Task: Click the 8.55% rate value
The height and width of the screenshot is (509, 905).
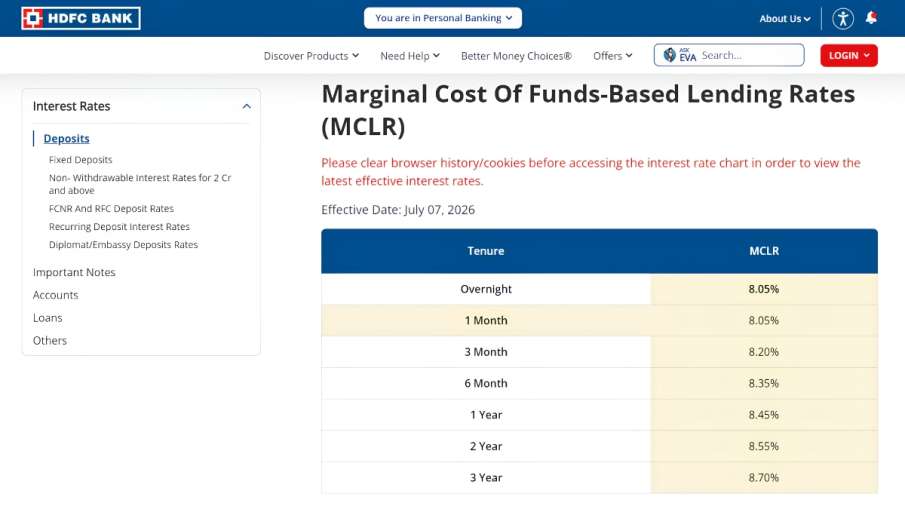Action: tap(764, 446)
